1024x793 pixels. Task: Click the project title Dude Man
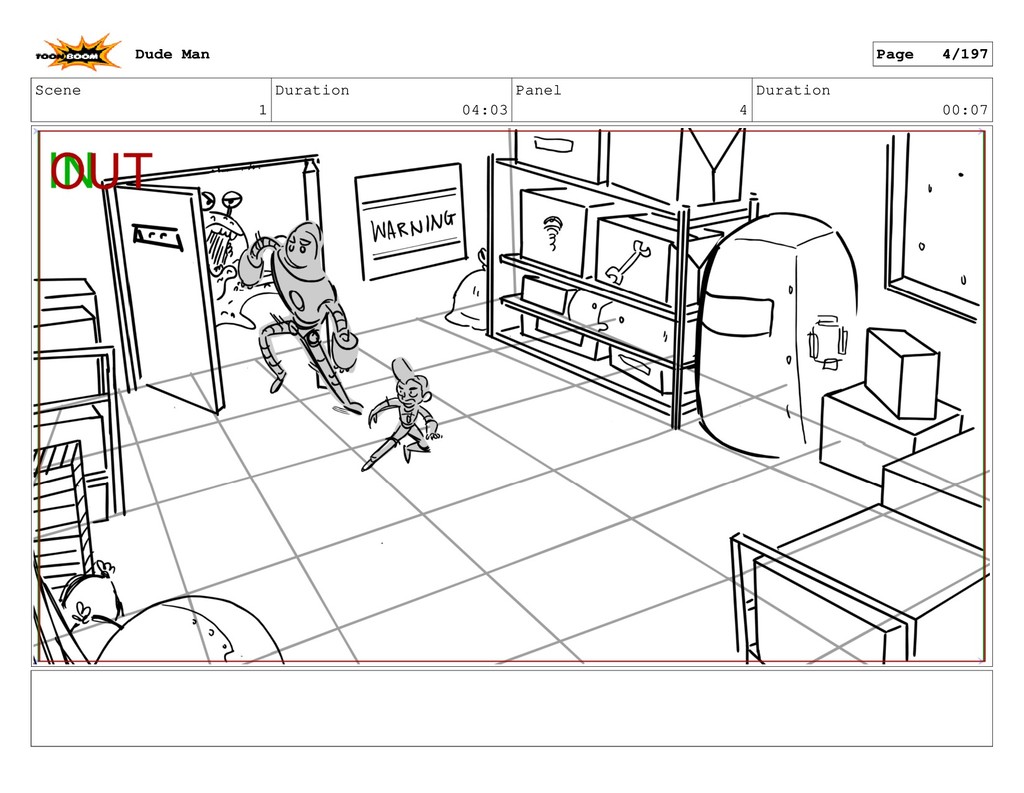(x=172, y=54)
